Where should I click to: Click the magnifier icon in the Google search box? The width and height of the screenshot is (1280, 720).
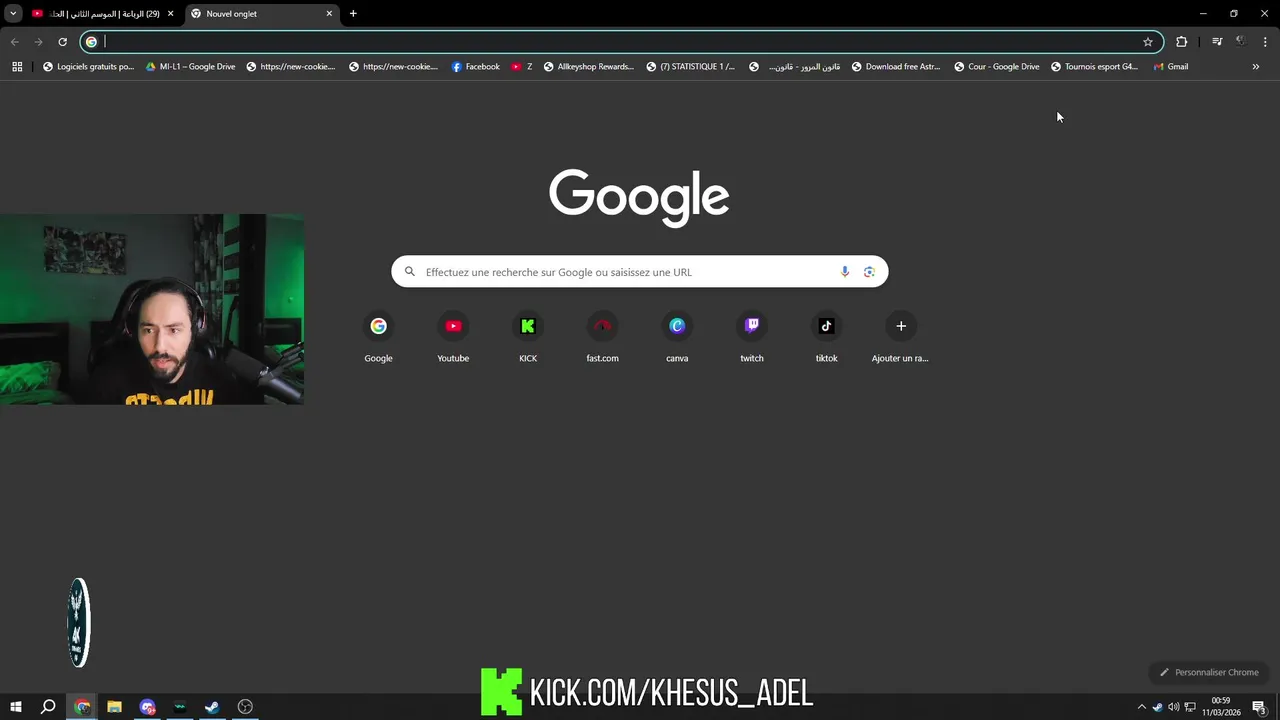(410, 272)
